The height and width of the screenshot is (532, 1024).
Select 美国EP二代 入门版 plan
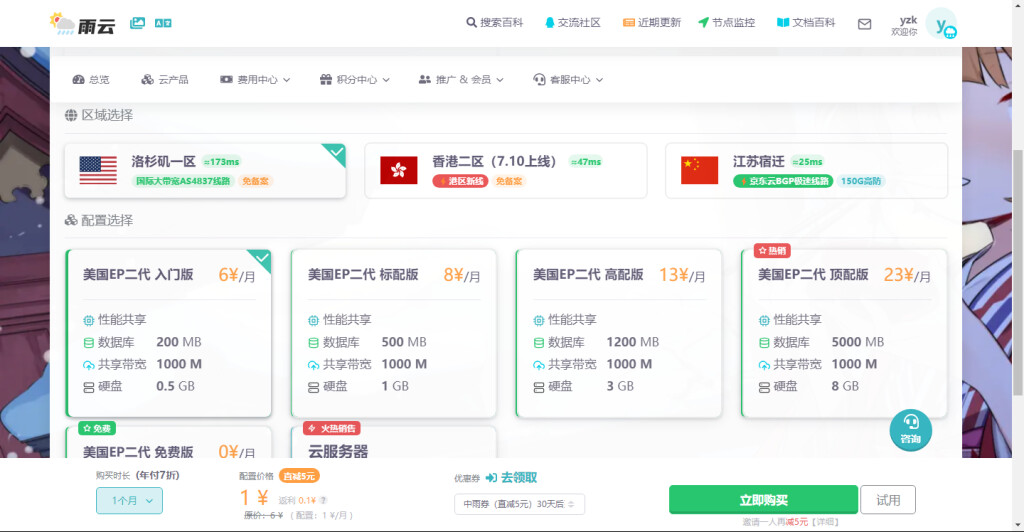168,333
